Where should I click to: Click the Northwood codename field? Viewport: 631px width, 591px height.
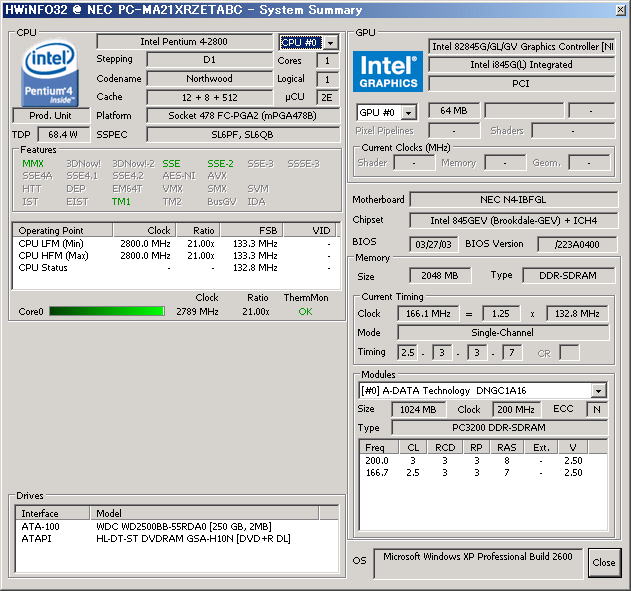coord(209,78)
